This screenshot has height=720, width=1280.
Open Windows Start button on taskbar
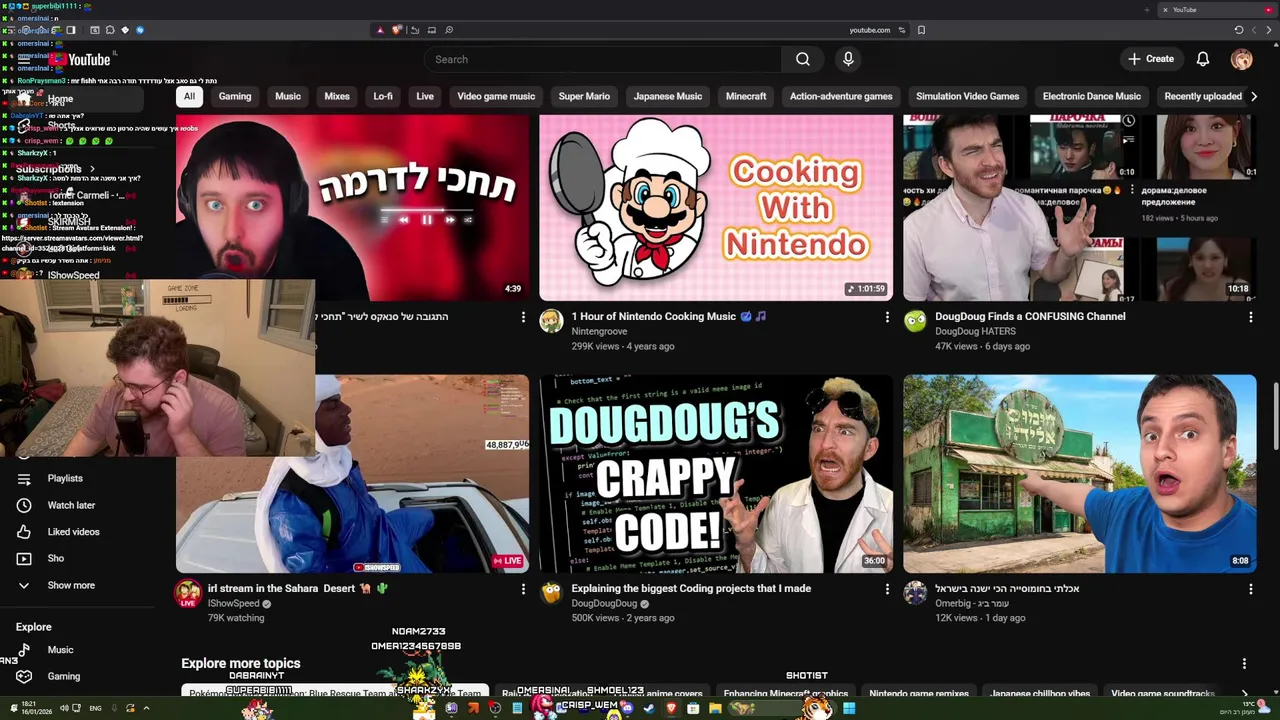click(x=848, y=709)
